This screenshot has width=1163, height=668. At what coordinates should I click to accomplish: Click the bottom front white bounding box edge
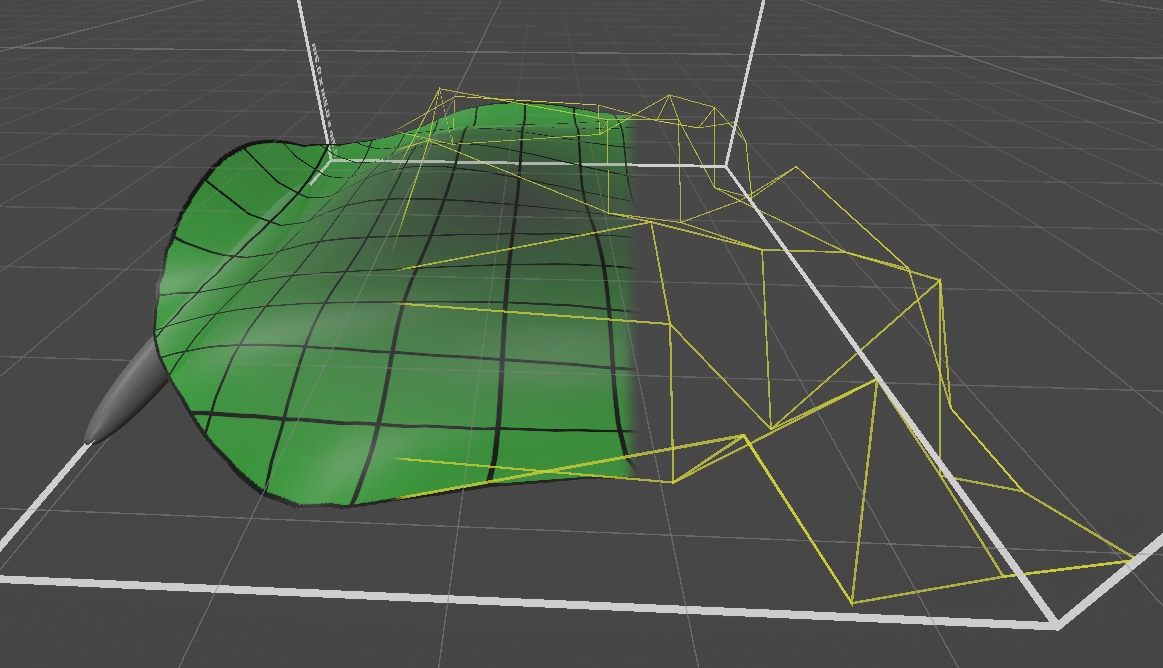[500, 597]
